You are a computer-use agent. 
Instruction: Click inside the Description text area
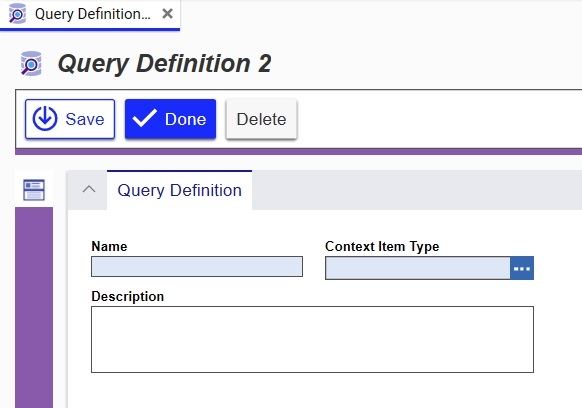click(312, 339)
